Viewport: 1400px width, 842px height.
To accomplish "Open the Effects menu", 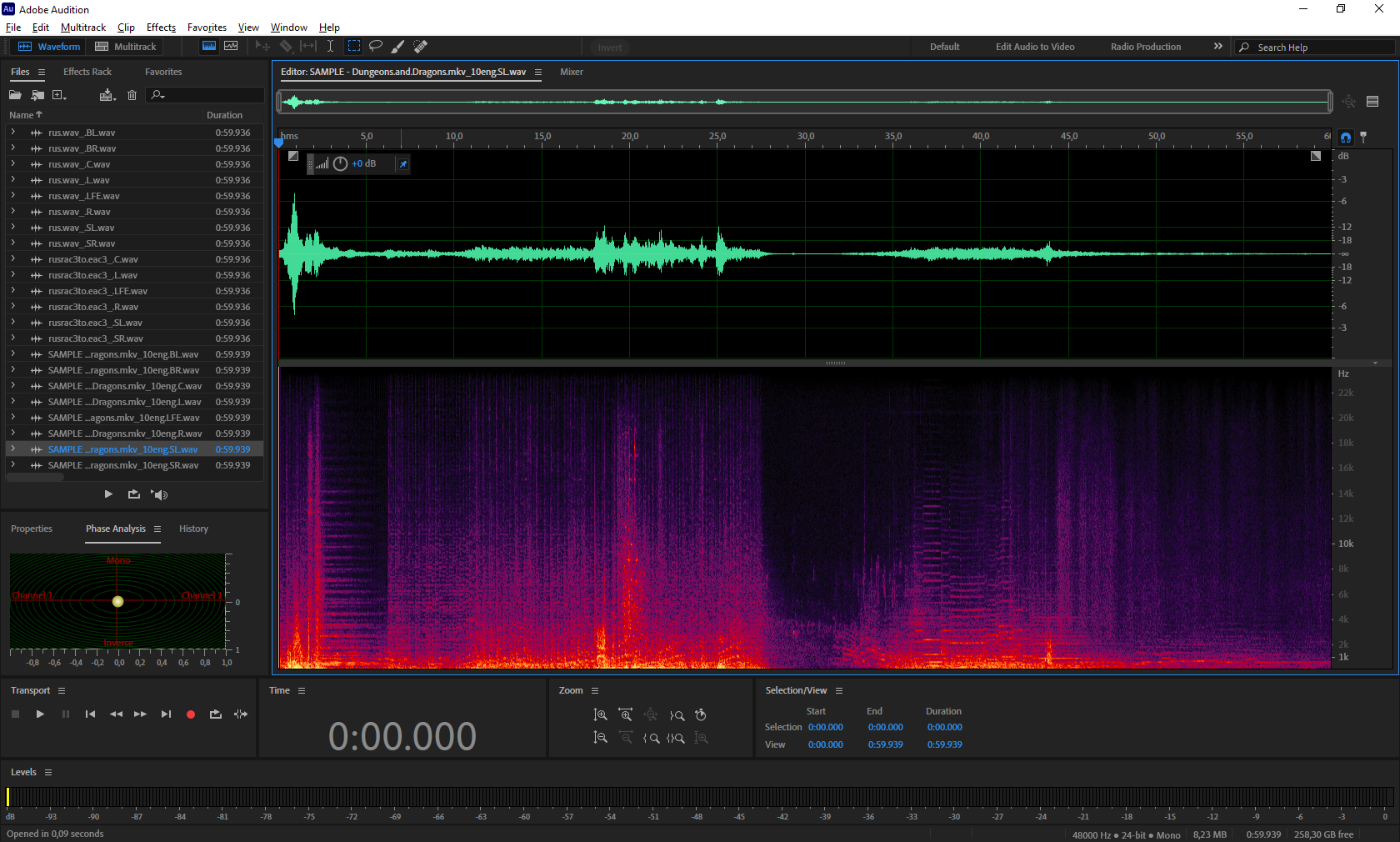I will (161, 28).
